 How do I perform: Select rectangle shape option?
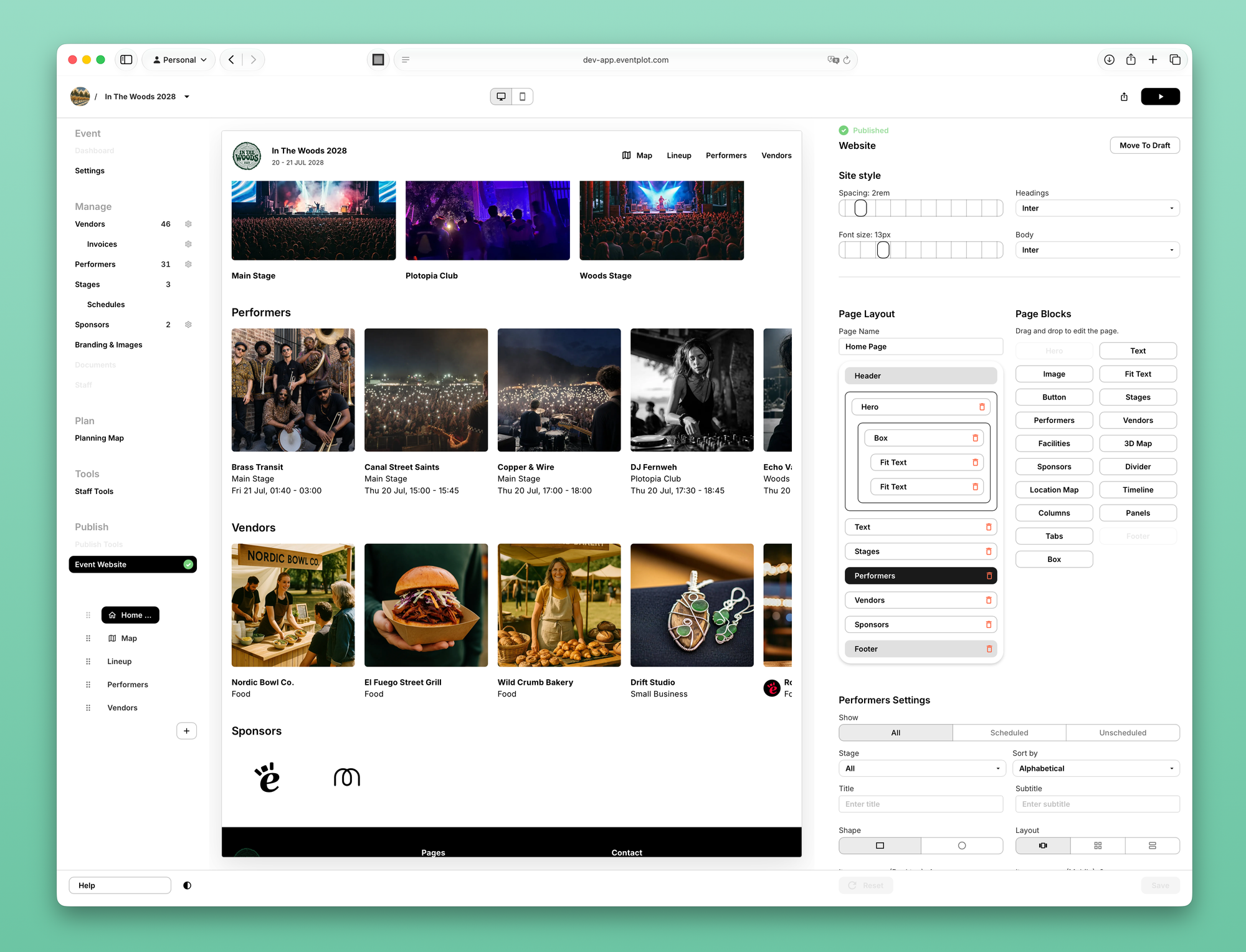(880, 845)
